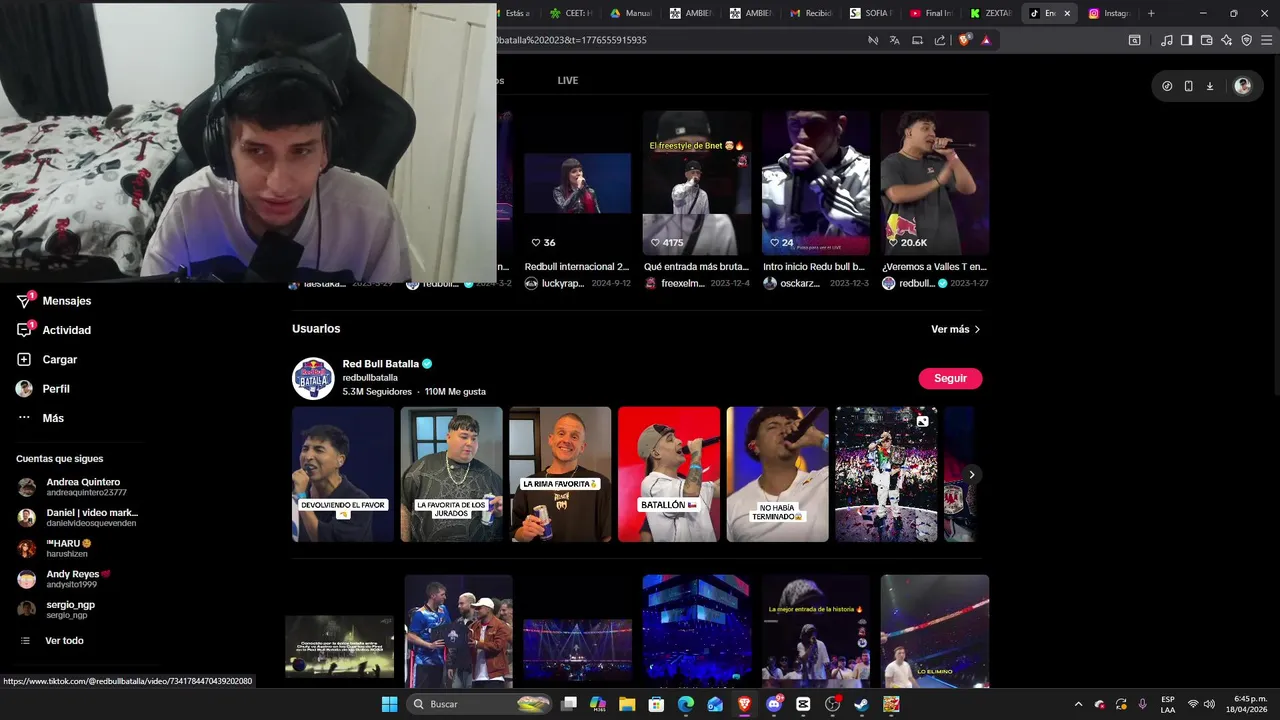Open the Red Bull Batalla round avatar

(313, 379)
